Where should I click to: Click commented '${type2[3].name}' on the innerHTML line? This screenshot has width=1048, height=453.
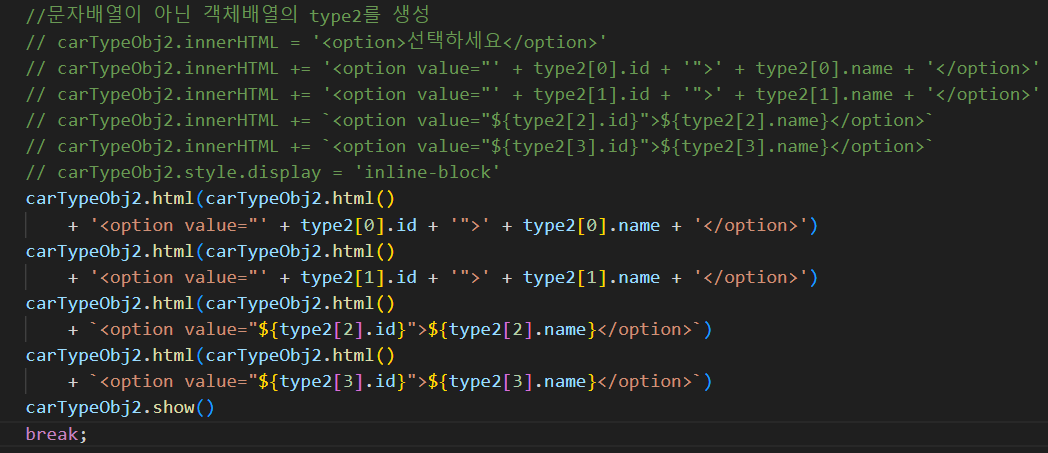(745, 146)
